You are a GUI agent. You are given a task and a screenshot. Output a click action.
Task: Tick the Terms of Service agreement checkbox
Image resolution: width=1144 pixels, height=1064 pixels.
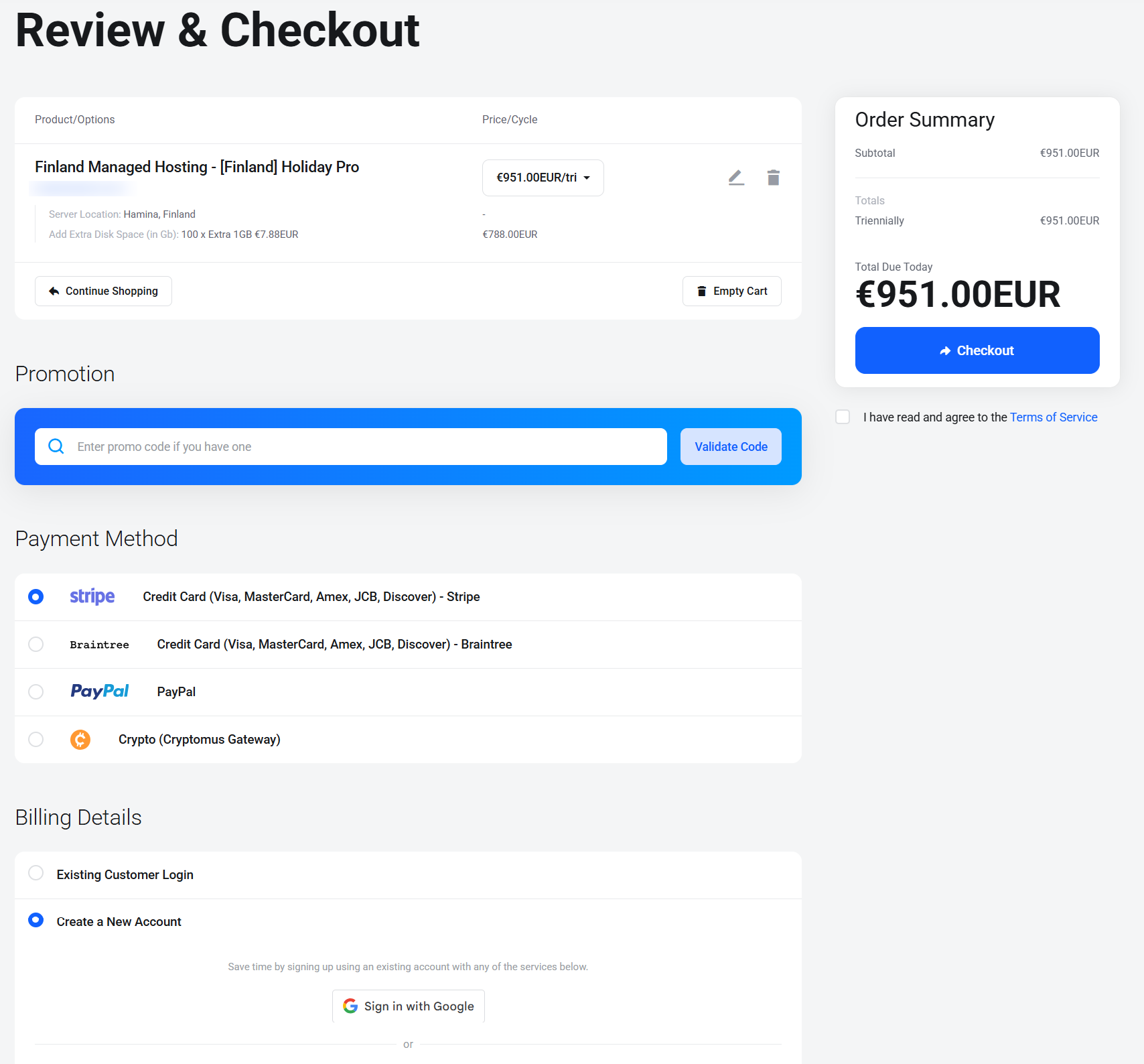click(x=843, y=417)
